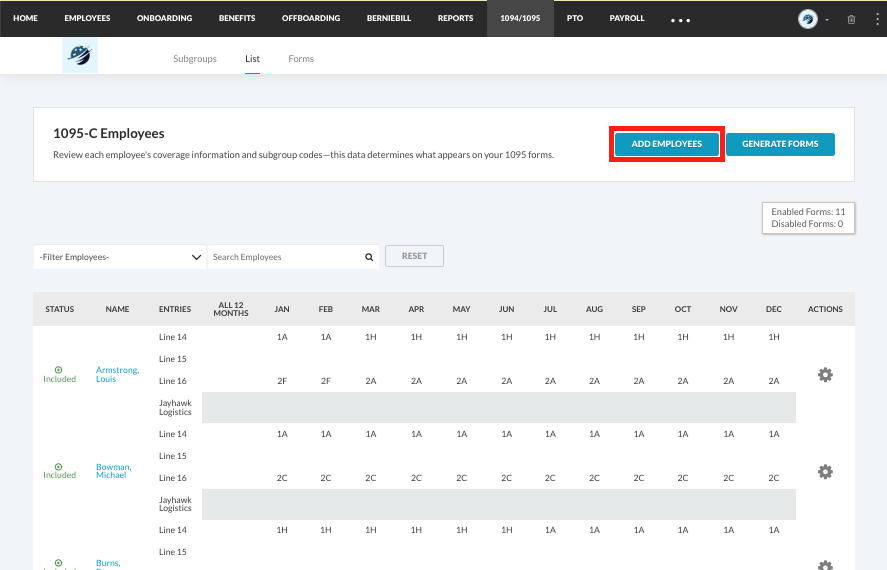Image resolution: width=887 pixels, height=570 pixels.
Task: Show more navigation items via ellipsis
Action: tap(680, 20)
